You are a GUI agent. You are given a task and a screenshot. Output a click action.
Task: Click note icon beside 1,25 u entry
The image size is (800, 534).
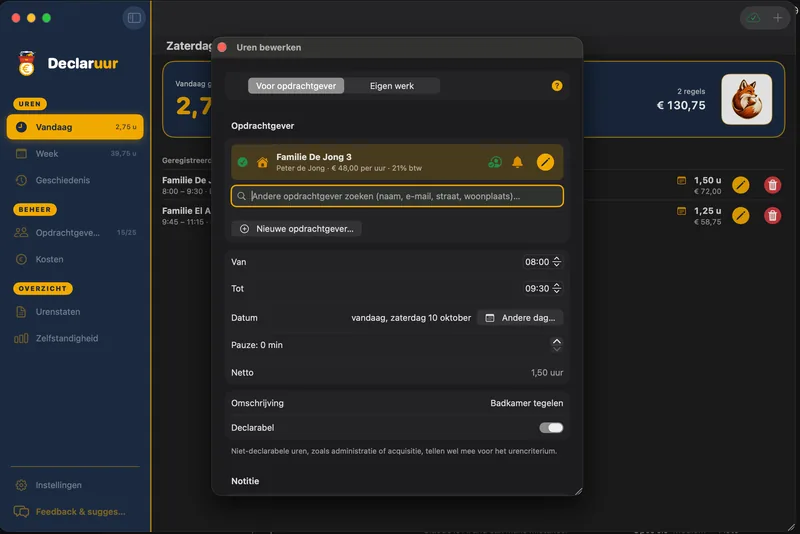coord(681,211)
